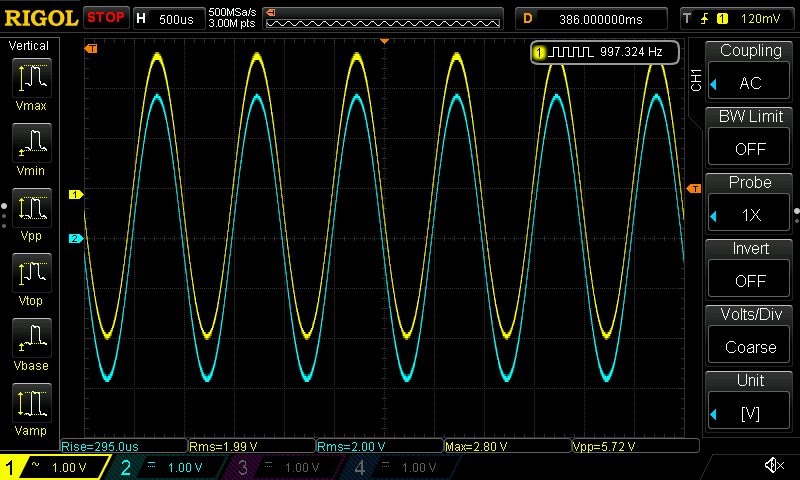This screenshot has height=480, width=800.
Task: Click the trigger level 120mV readout
Action: tap(760, 19)
